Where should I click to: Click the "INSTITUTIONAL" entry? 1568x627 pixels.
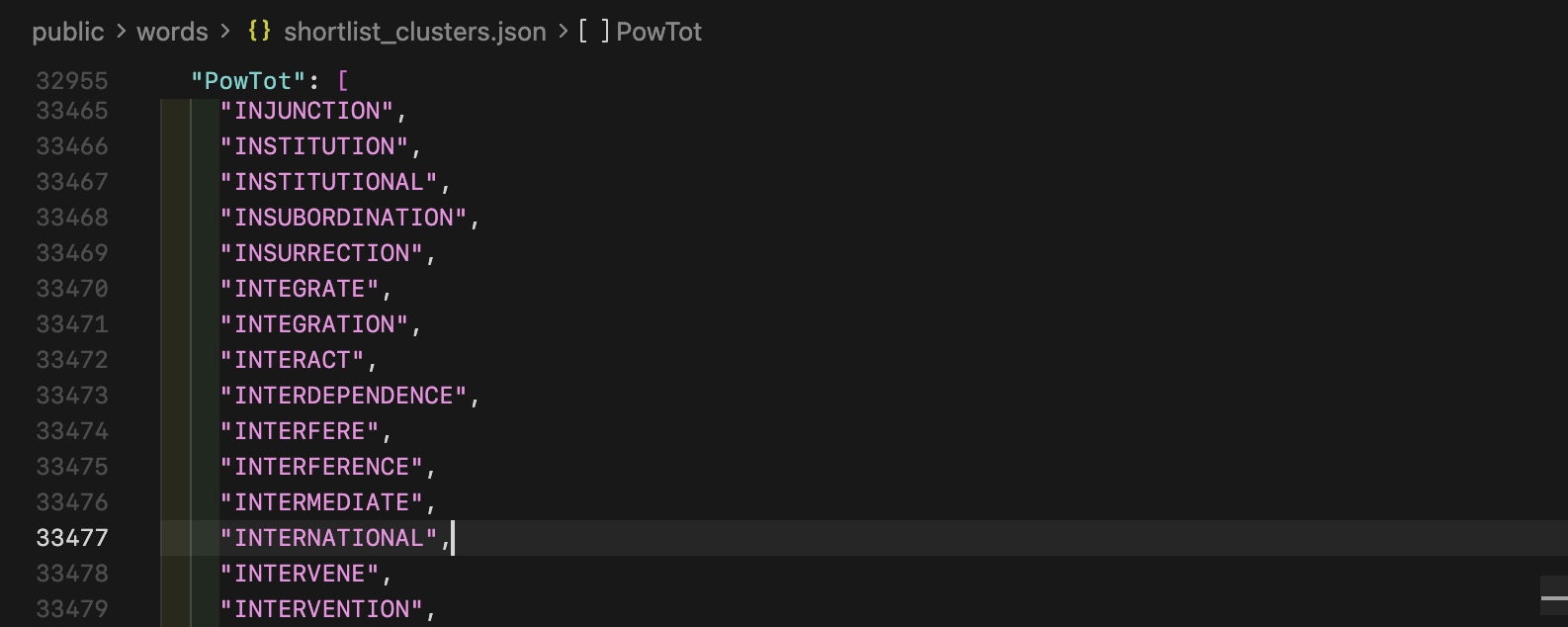tap(328, 182)
